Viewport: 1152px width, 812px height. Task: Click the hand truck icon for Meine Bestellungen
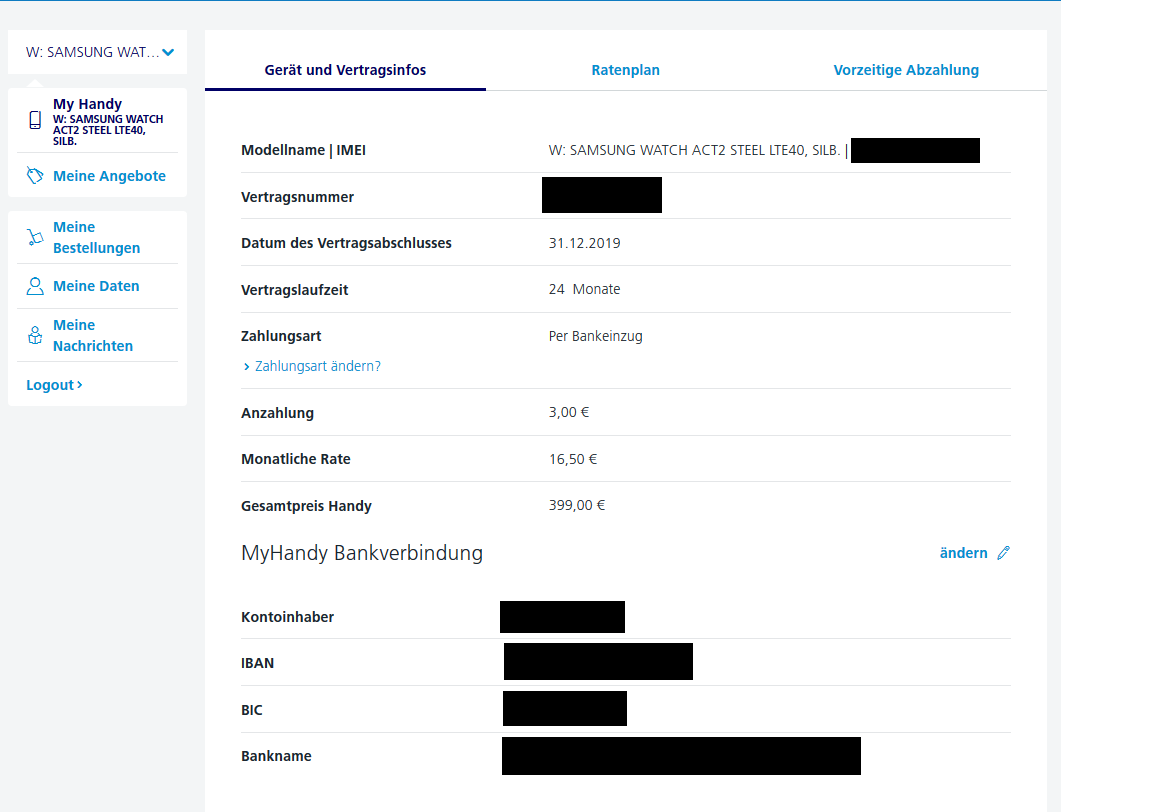[x=35, y=237]
